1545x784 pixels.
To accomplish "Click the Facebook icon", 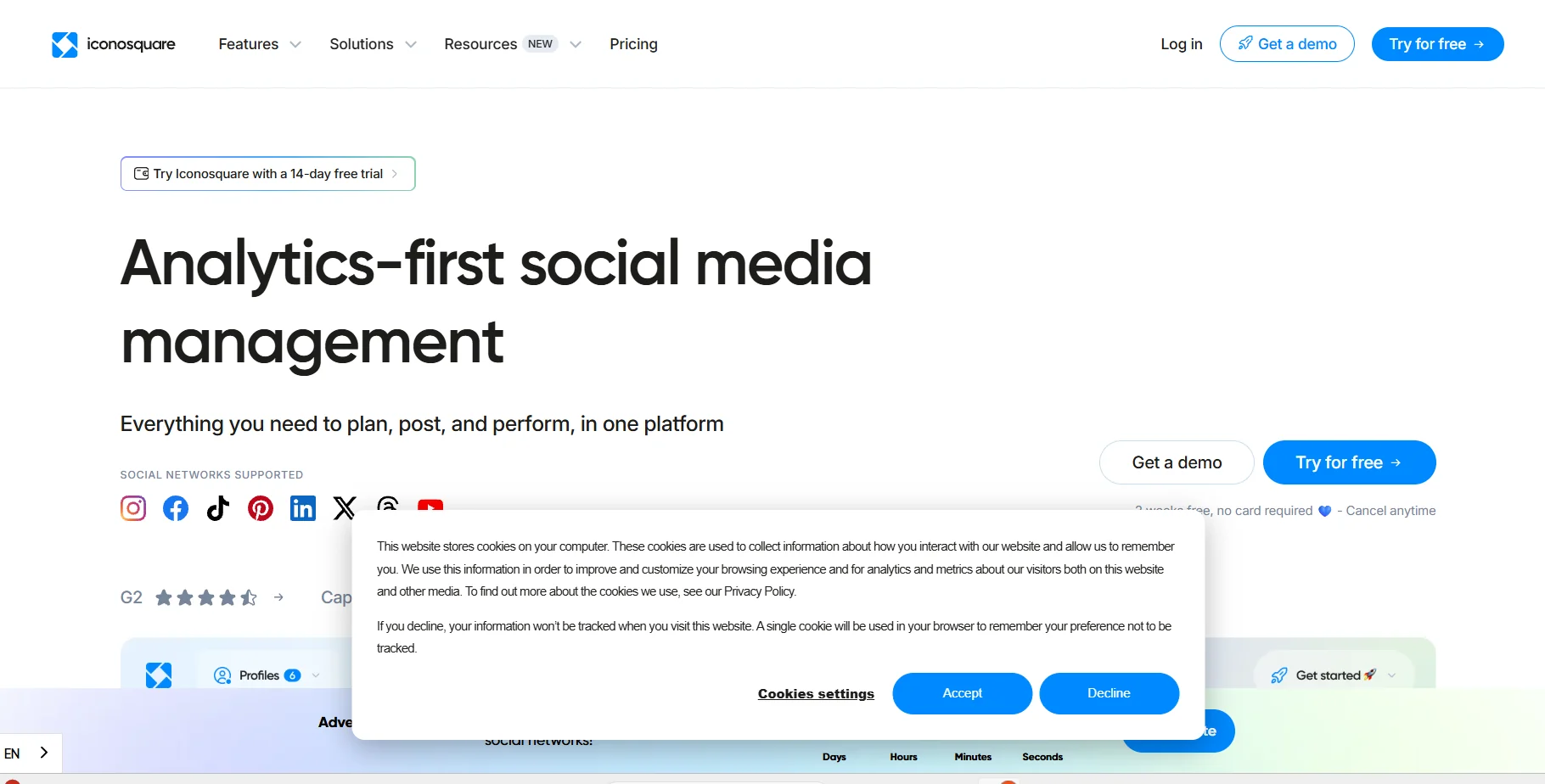I will coord(176,508).
